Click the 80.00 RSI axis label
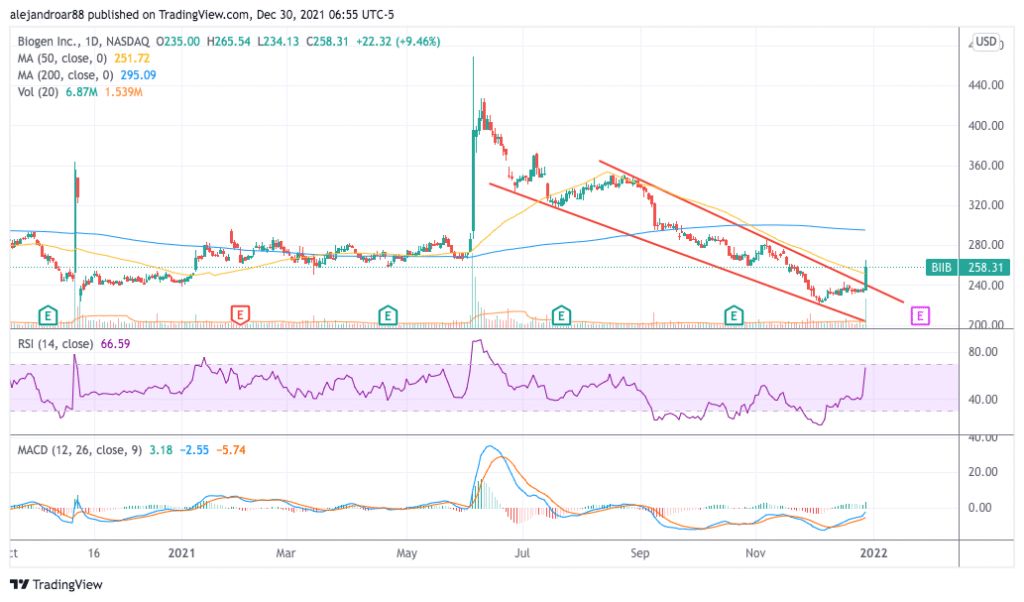 pos(983,352)
